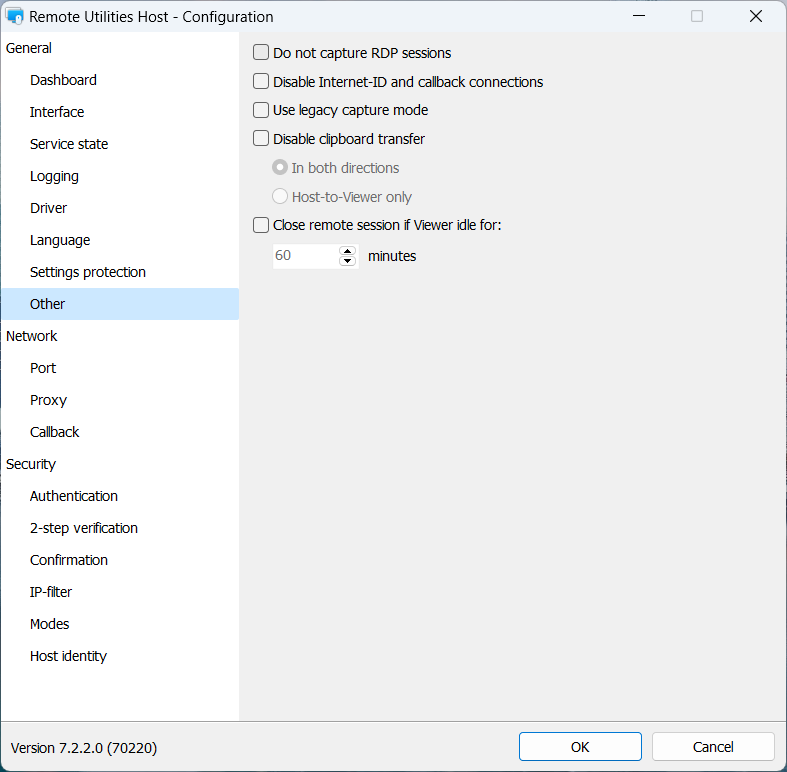The image size is (787, 772).
Task: Select 2-step verification in Security
Action: (x=84, y=528)
